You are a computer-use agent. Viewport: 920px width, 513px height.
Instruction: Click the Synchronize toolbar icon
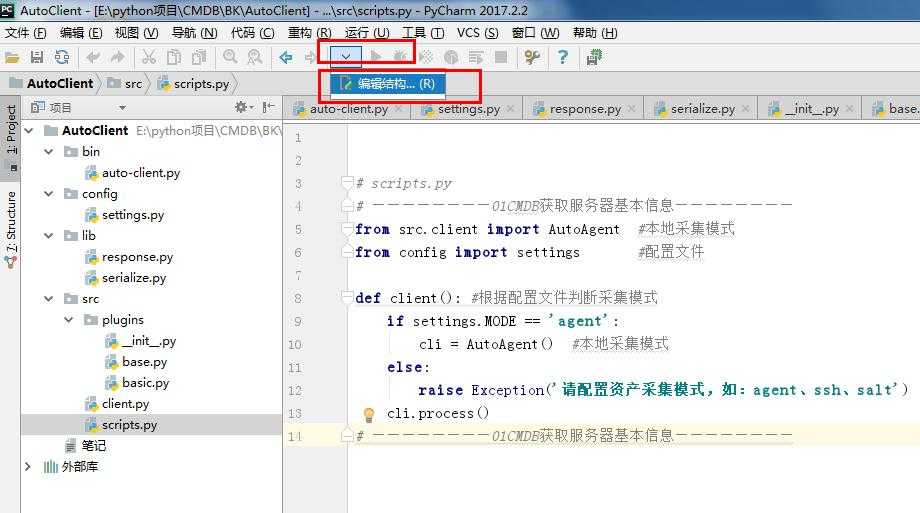tap(62, 57)
